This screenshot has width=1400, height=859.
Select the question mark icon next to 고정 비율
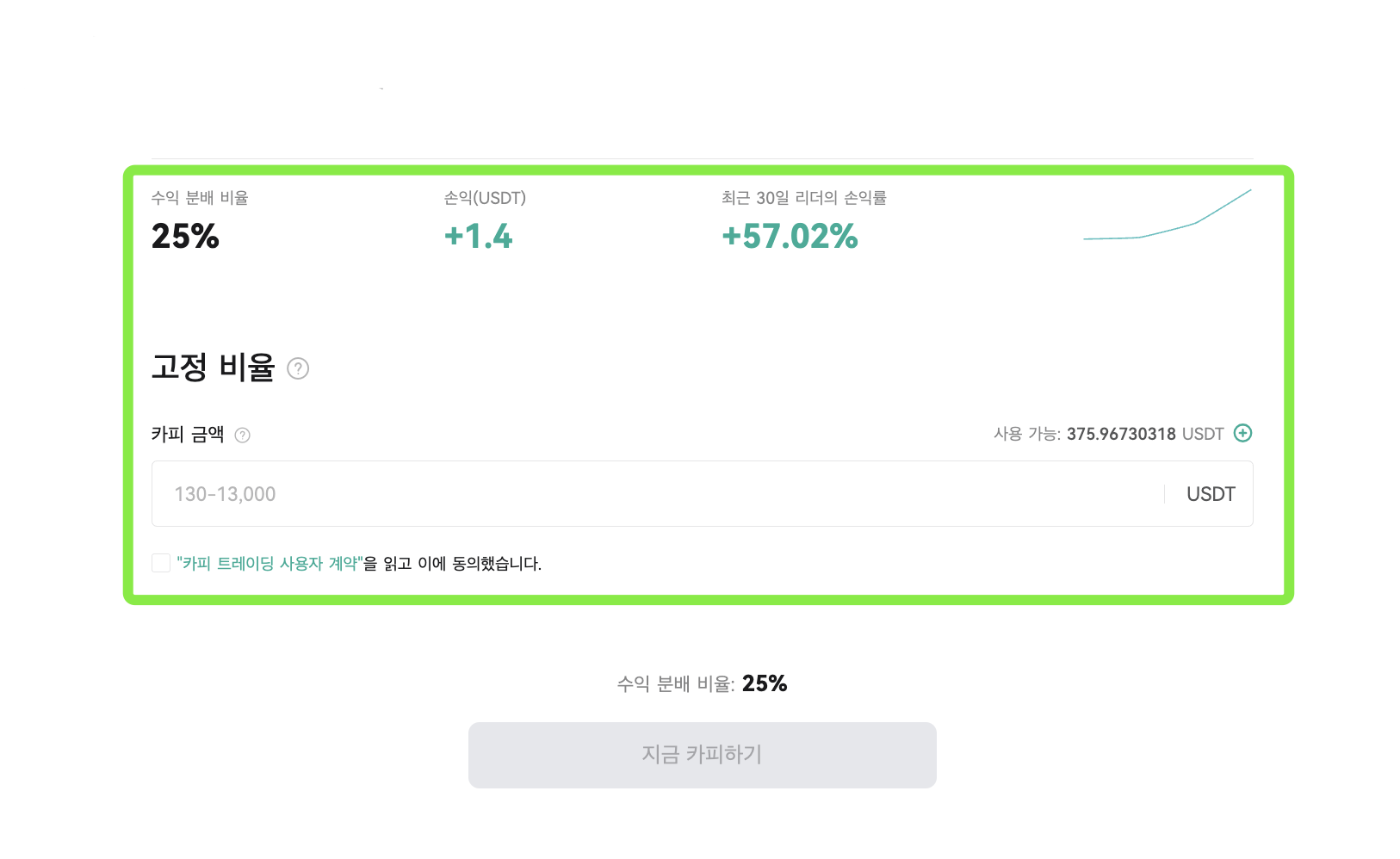(x=298, y=369)
